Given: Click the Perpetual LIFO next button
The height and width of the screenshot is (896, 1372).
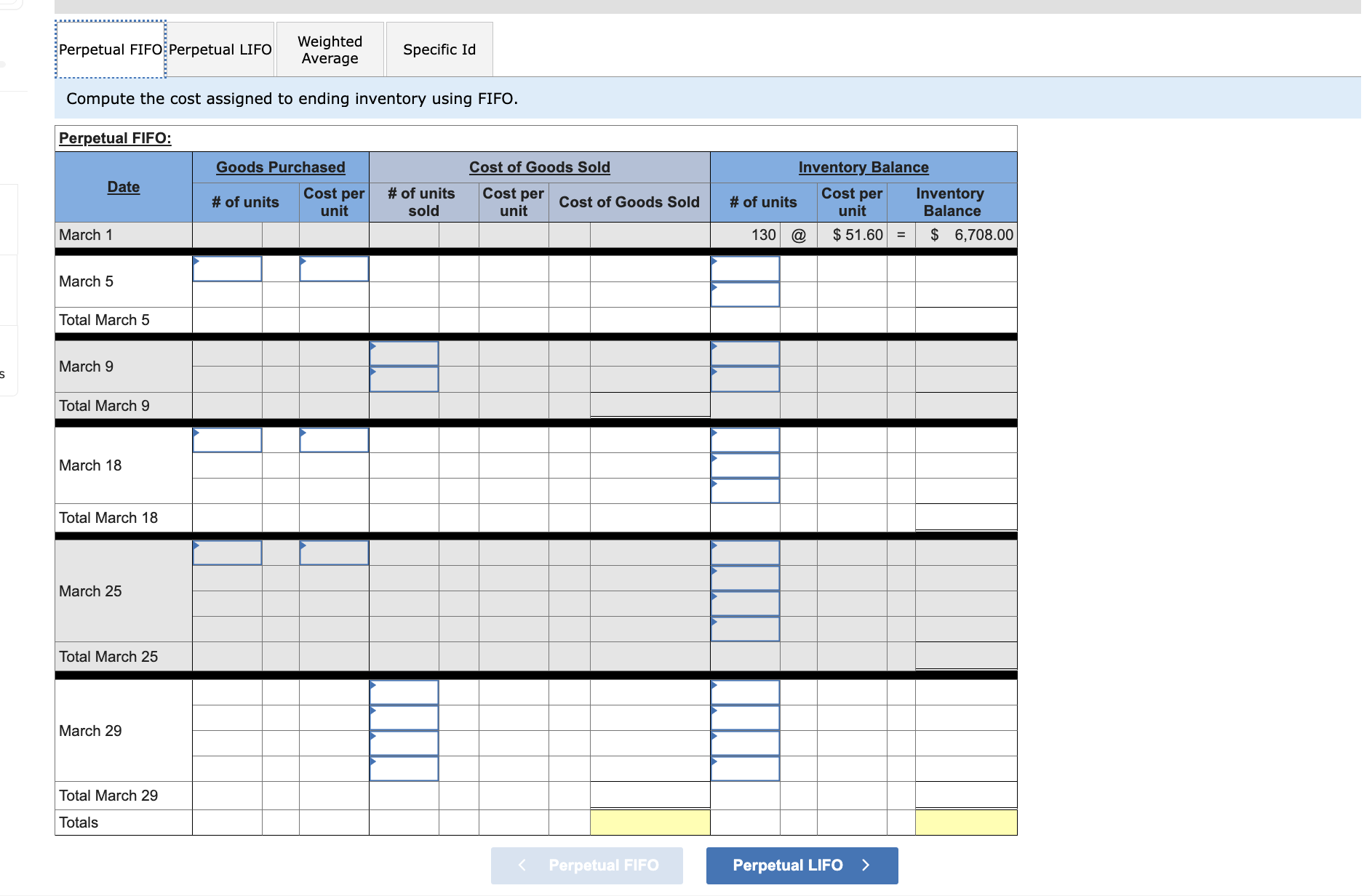Looking at the screenshot, I should pos(801,865).
